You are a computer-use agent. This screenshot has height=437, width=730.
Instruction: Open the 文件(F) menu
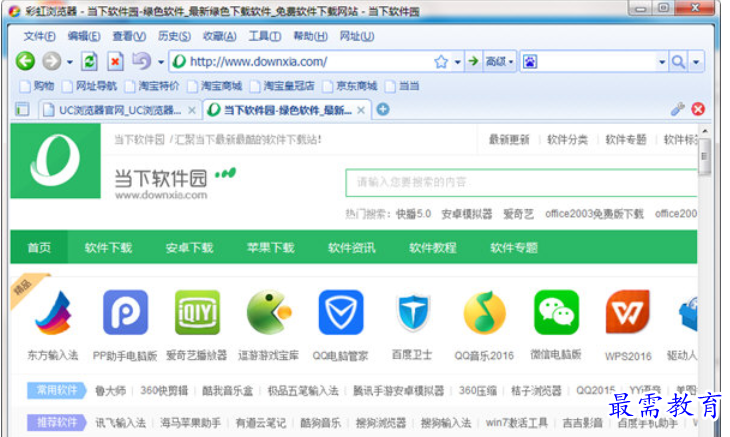(x=39, y=36)
